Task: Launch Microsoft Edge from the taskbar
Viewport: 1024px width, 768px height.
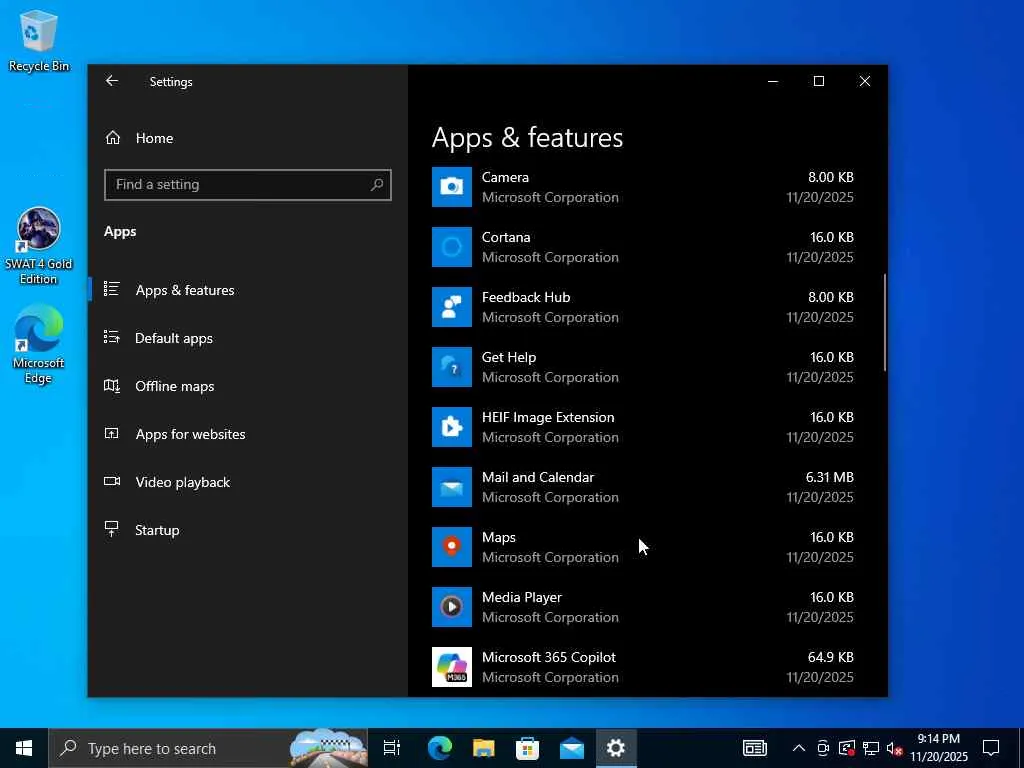Action: [440, 748]
